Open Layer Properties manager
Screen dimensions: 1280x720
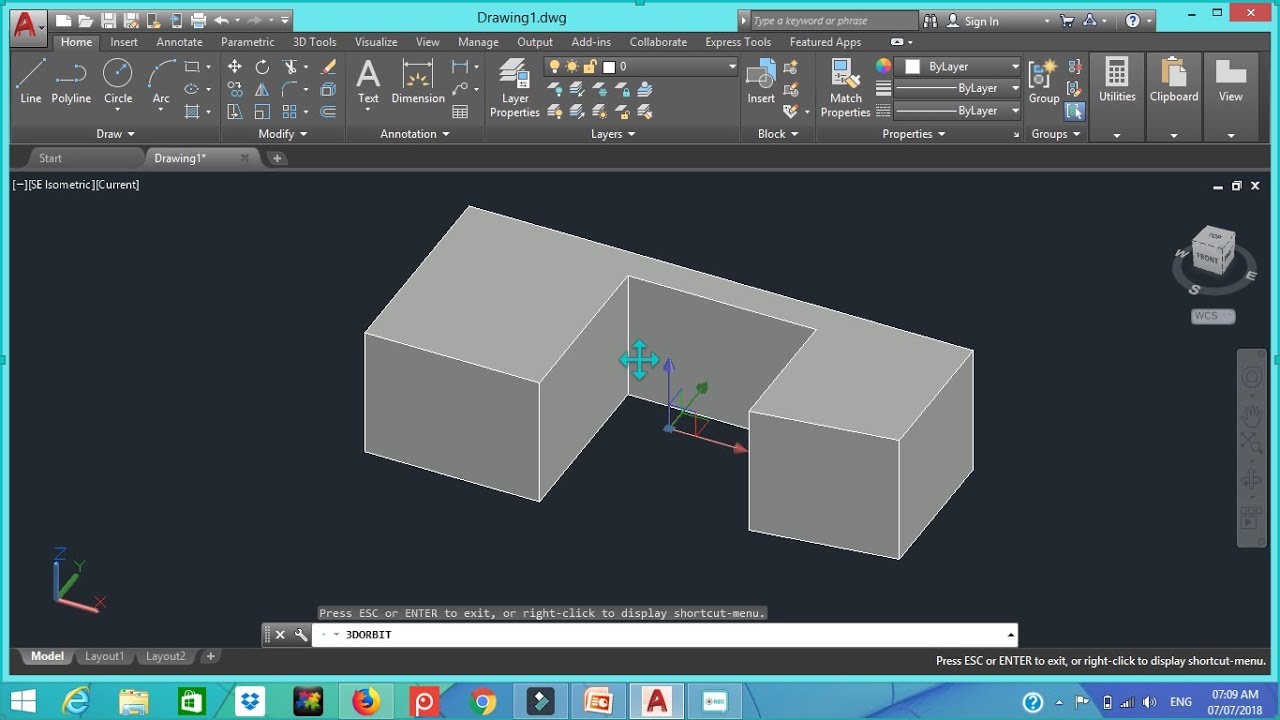[515, 87]
